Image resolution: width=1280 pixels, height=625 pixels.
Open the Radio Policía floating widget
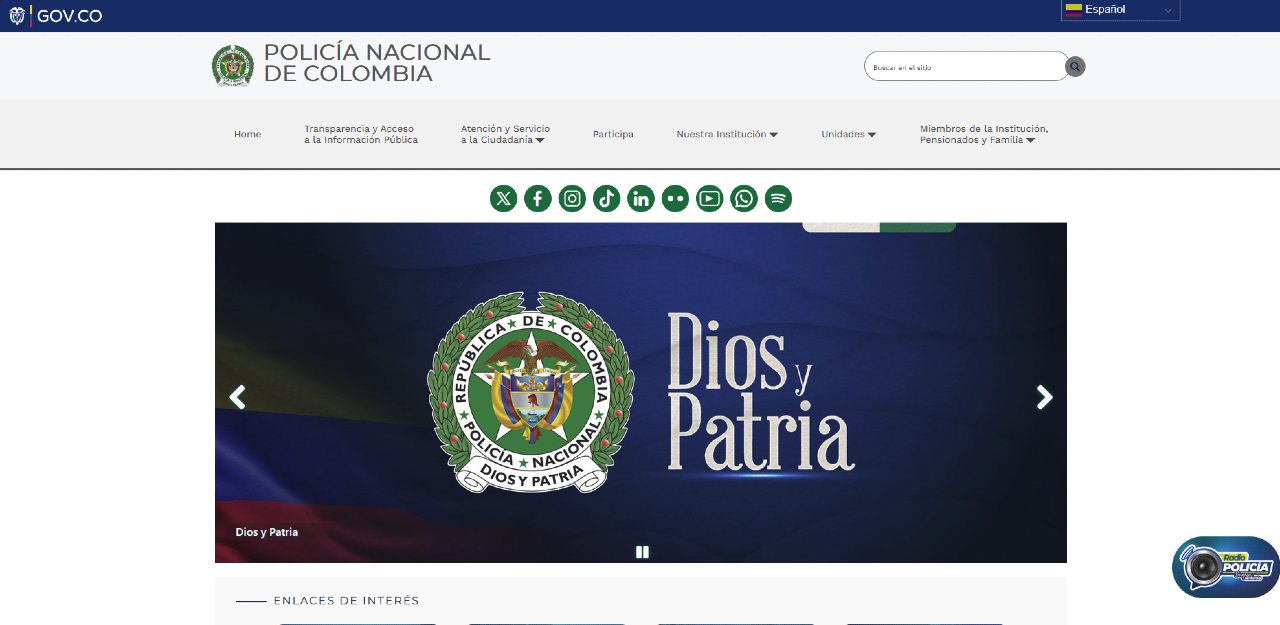coord(1226,567)
